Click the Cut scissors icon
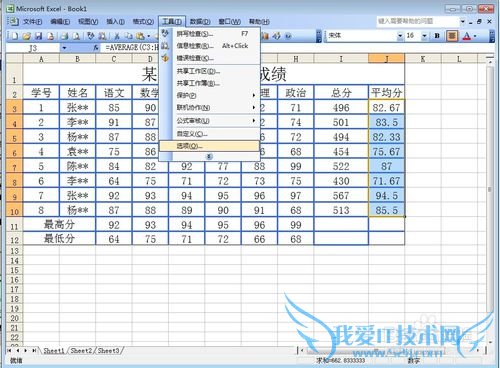Viewport: 500px width, 368px height. [117, 36]
